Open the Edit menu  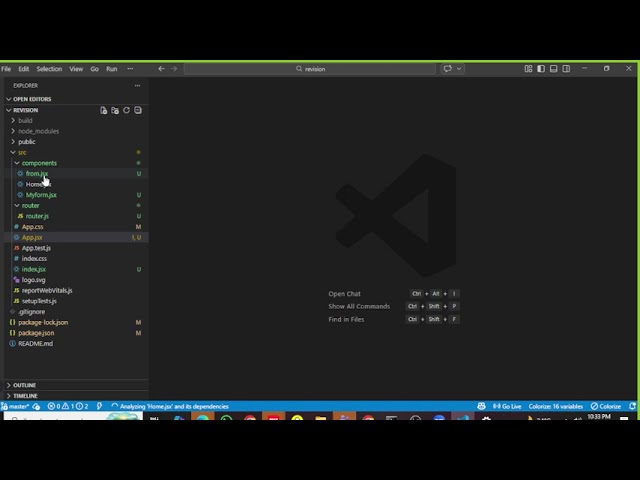pos(24,69)
